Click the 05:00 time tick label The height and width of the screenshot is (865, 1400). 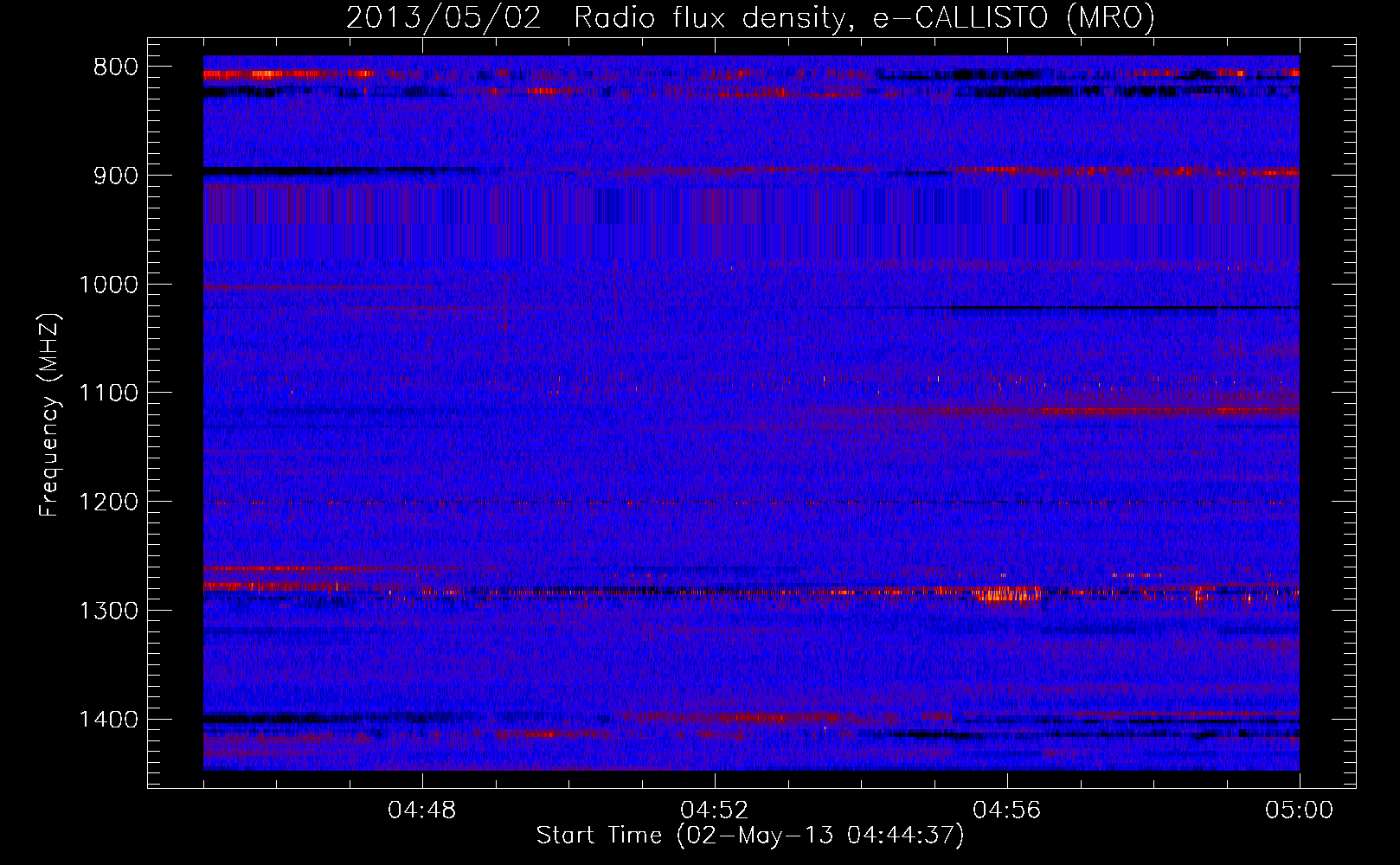pyautogui.click(x=1299, y=811)
